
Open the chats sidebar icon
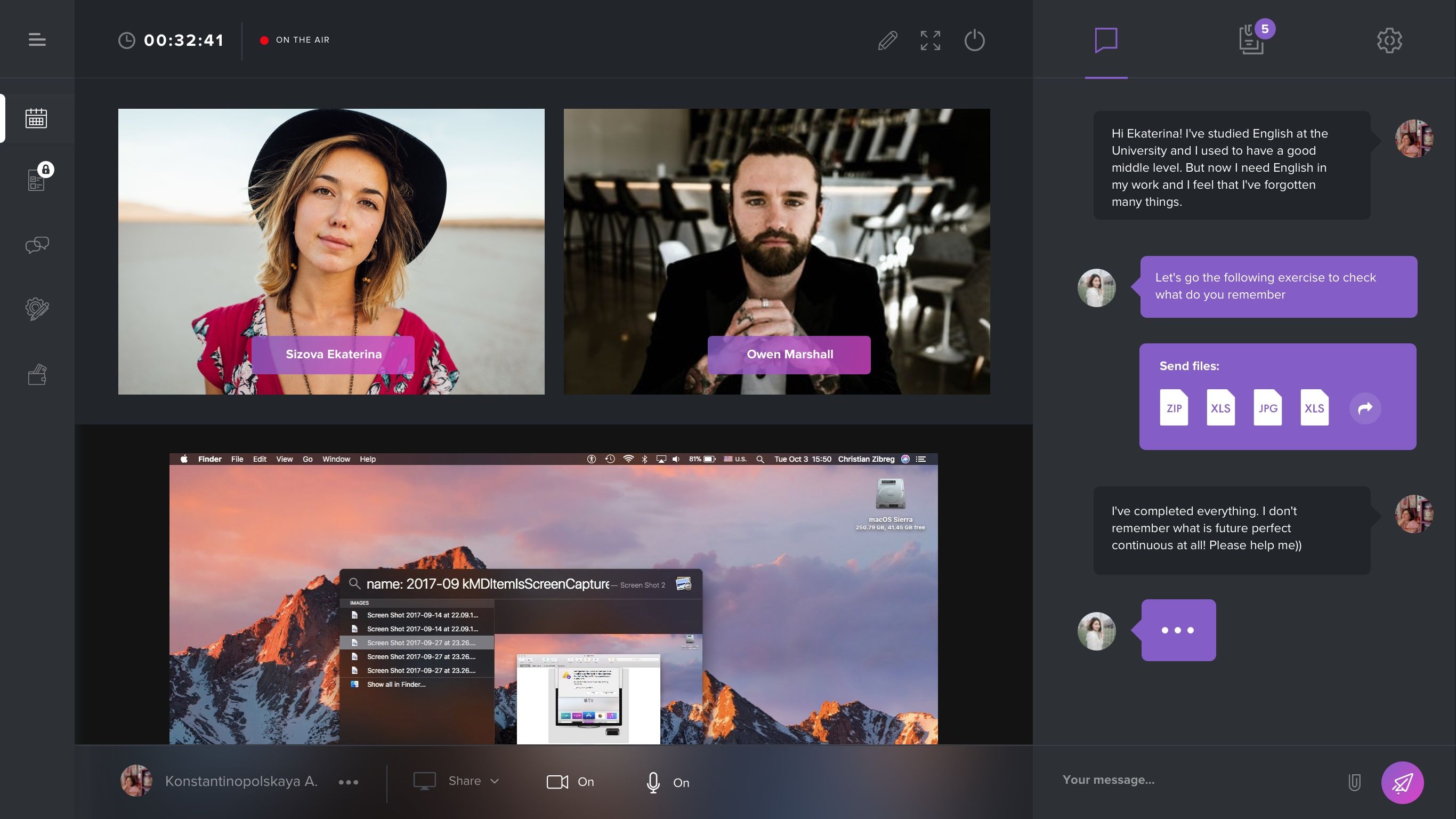click(37, 244)
